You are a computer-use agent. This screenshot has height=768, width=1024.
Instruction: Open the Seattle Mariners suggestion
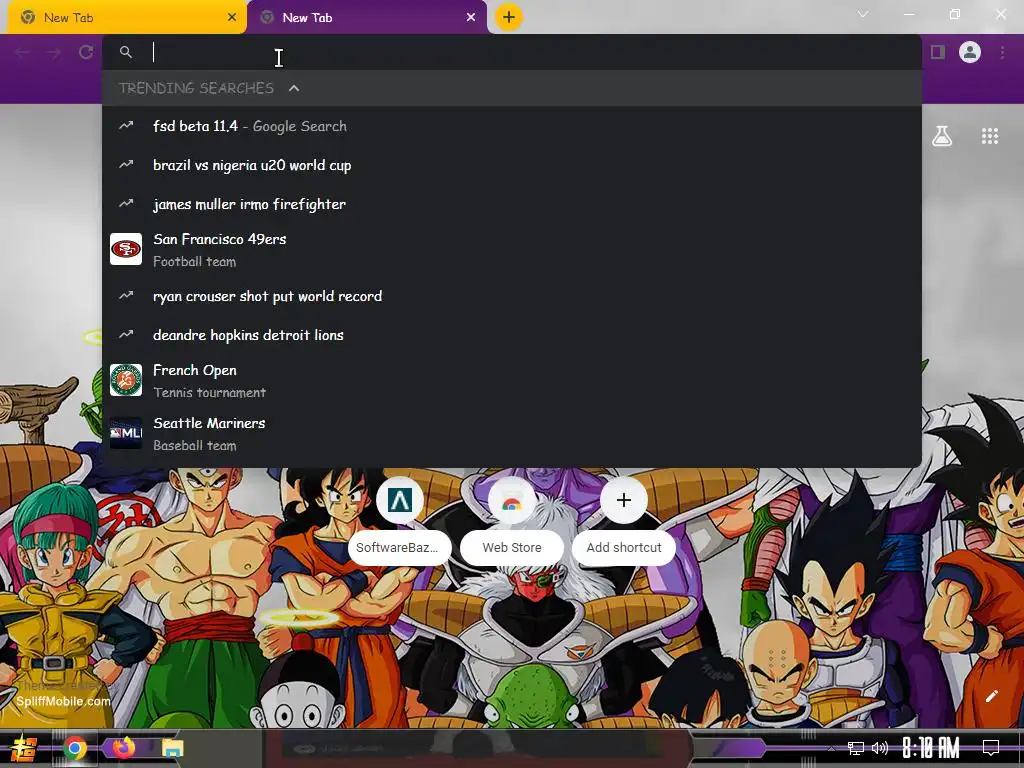(x=511, y=434)
